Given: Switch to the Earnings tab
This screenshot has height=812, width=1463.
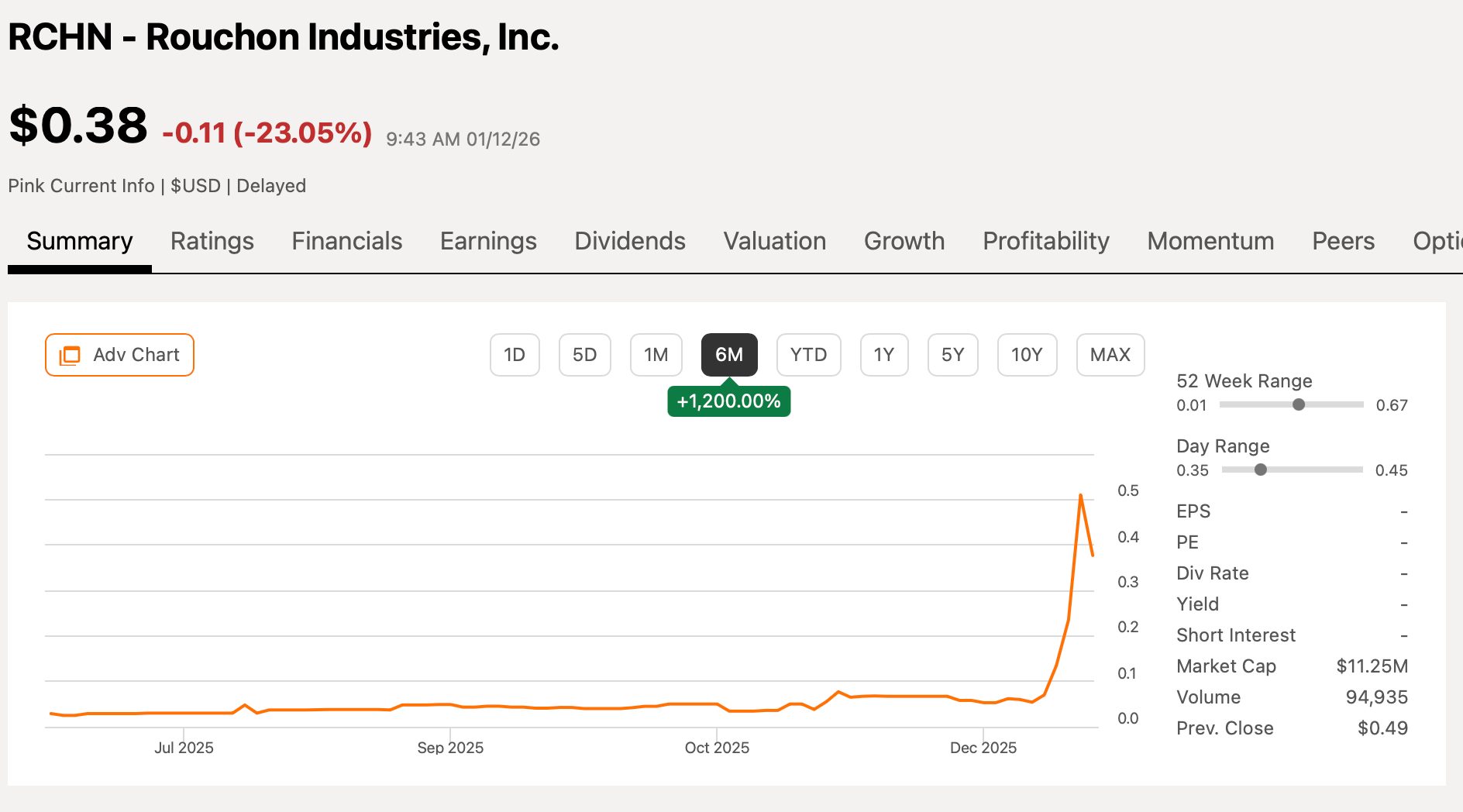Looking at the screenshot, I should click(487, 241).
